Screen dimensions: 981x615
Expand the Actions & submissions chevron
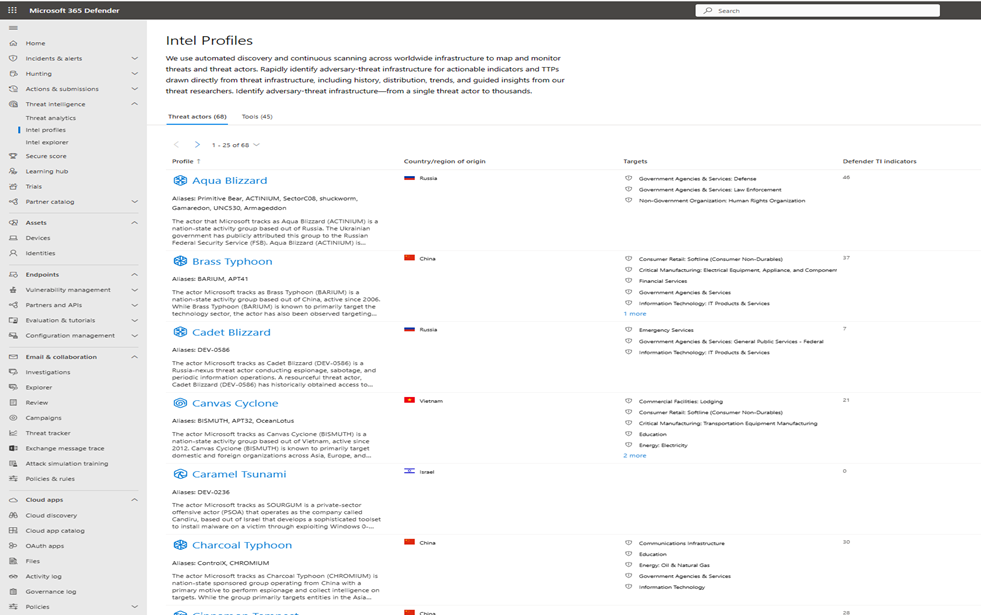click(x=135, y=89)
